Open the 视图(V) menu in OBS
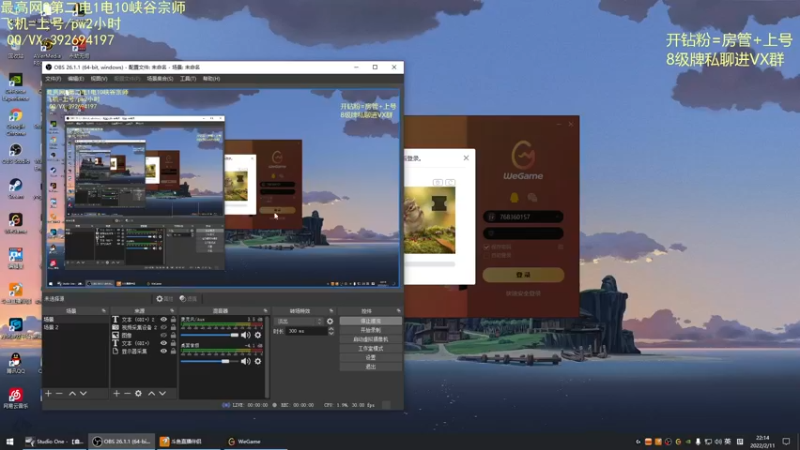This screenshot has height=450, width=800. click(99, 79)
